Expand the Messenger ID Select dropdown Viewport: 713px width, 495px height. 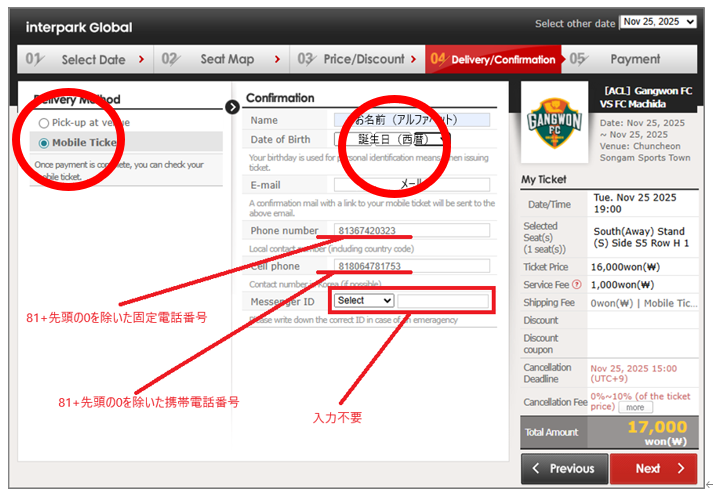[x=364, y=301]
